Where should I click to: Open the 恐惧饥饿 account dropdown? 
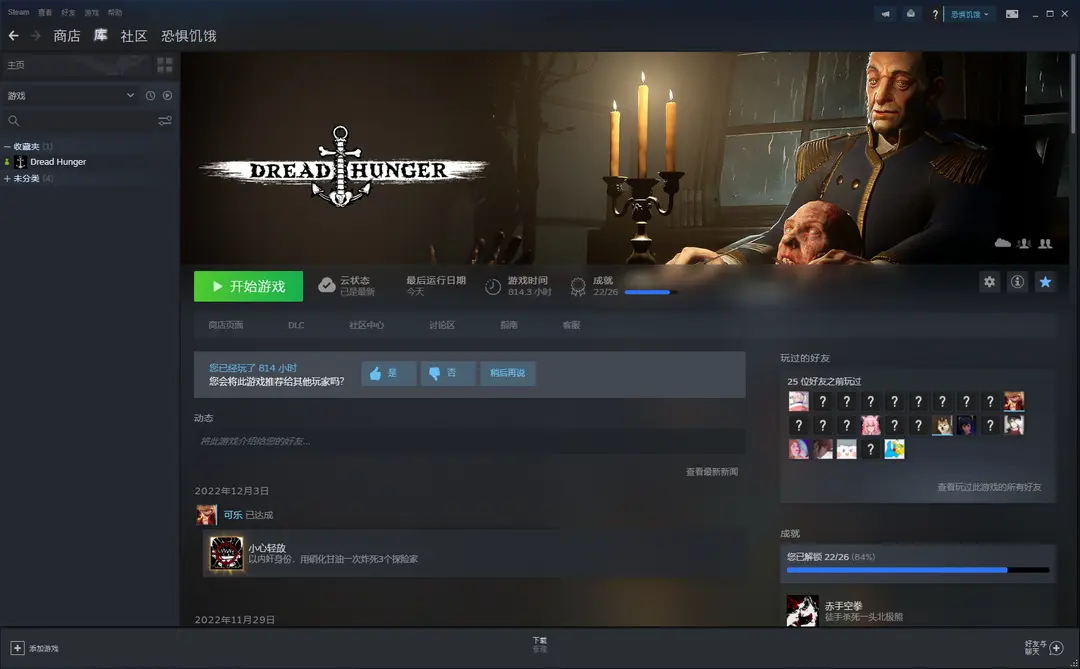[x=970, y=14]
